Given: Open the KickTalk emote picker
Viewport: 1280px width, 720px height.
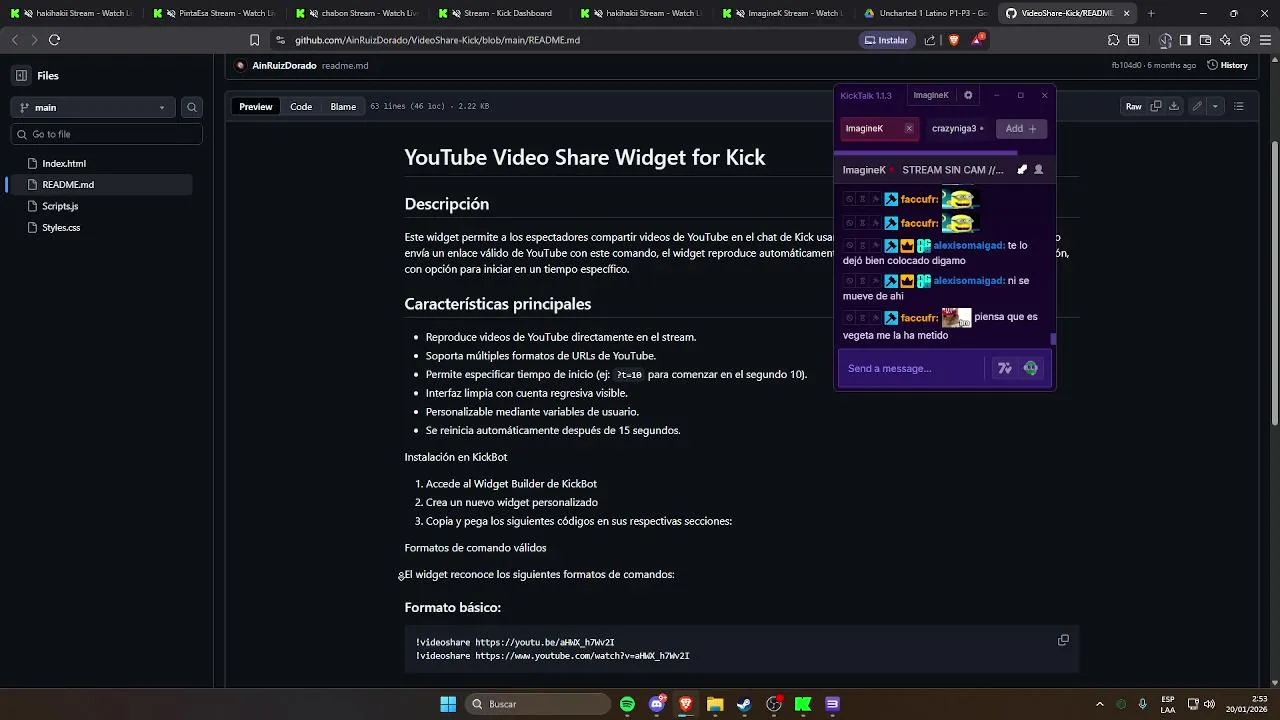Looking at the screenshot, I should click(x=1031, y=368).
